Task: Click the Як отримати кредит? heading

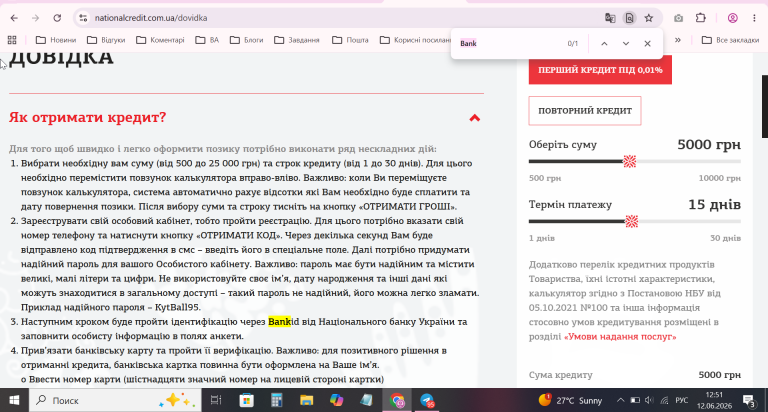Action: (x=88, y=117)
